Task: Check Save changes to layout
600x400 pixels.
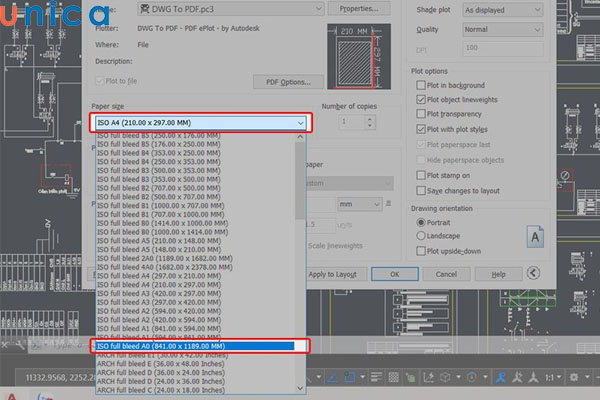Action: pos(421,191)
